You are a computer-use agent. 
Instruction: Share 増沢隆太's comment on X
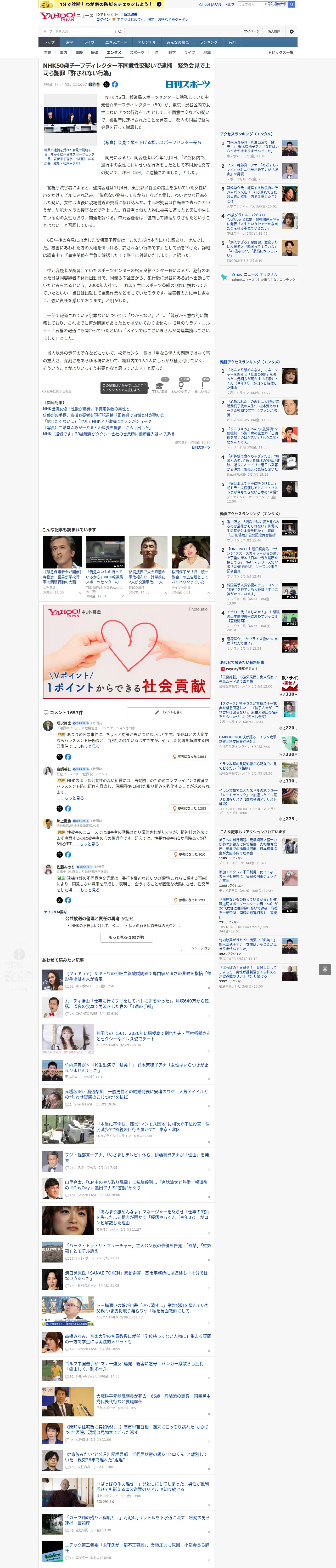click(x=59, y=757)
